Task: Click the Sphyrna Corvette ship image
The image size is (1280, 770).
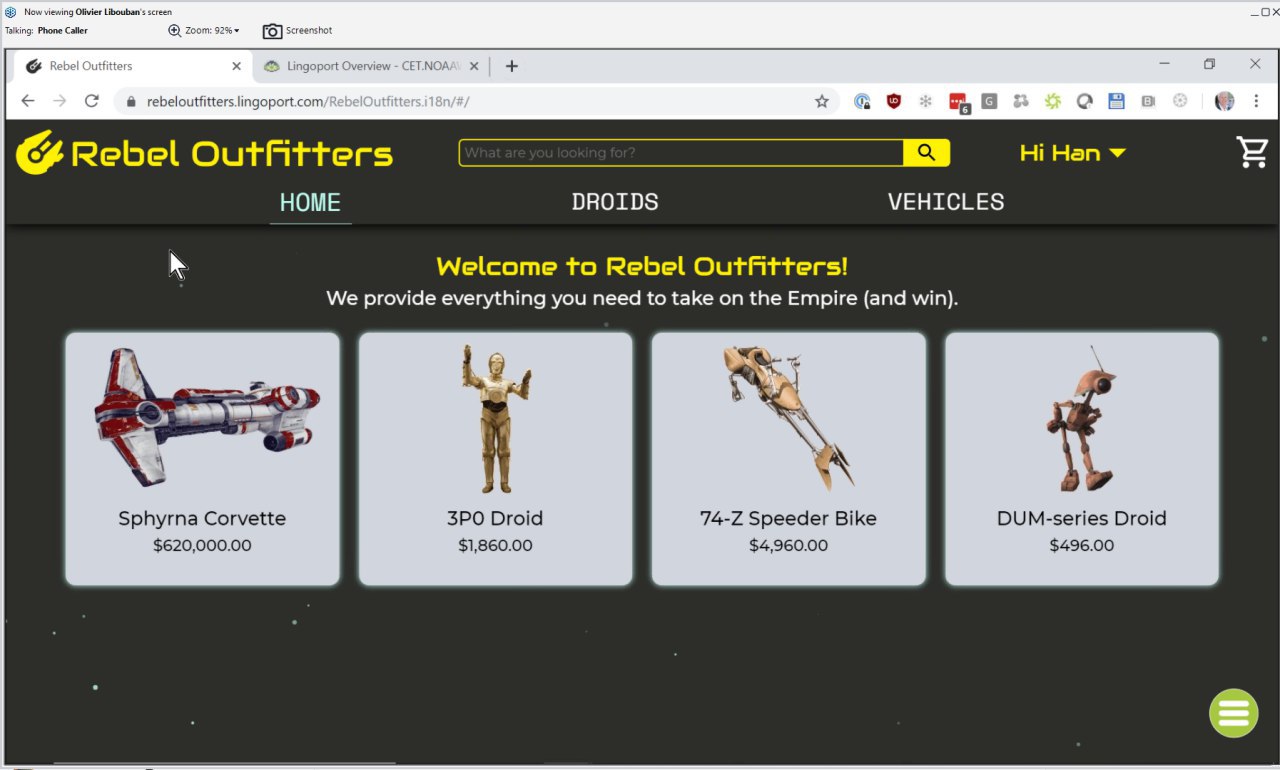Action: [x=207, y=418]
